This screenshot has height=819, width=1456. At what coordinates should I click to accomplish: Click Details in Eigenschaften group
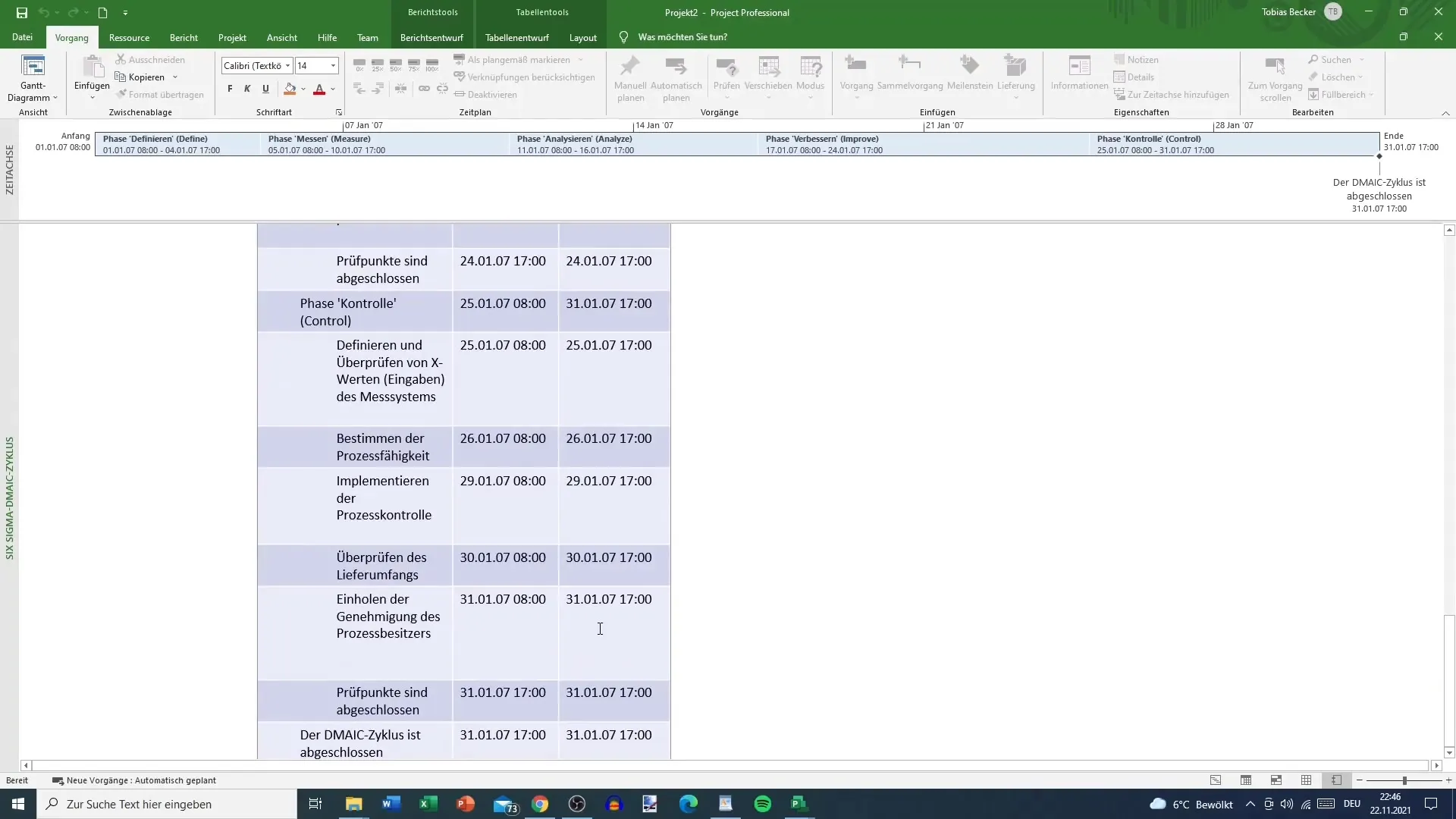pyautogui.click(x=1134, y=77)
